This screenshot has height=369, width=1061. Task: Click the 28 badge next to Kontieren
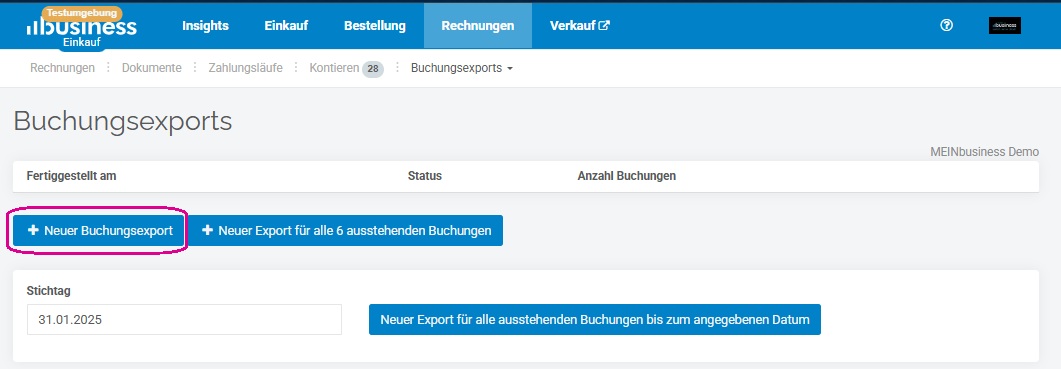(373, 68)
